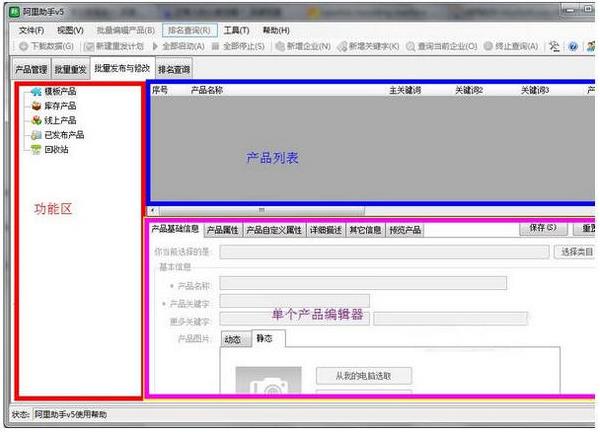Switch to the 产品属性 tab
This screenshot has width=600, height=432.
coord(223,230)
